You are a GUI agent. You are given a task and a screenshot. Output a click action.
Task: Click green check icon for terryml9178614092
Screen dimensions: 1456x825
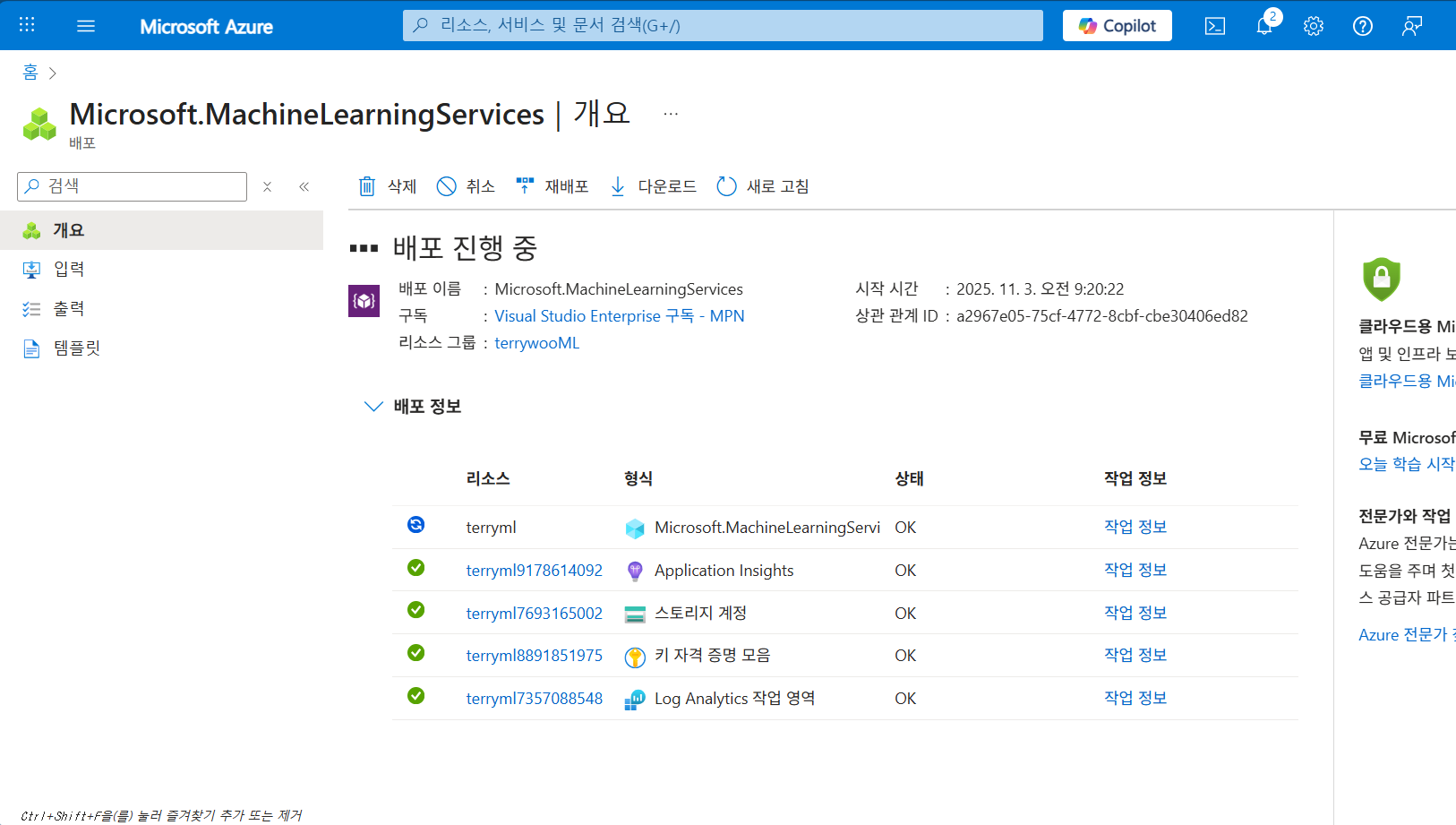(416, 568)
